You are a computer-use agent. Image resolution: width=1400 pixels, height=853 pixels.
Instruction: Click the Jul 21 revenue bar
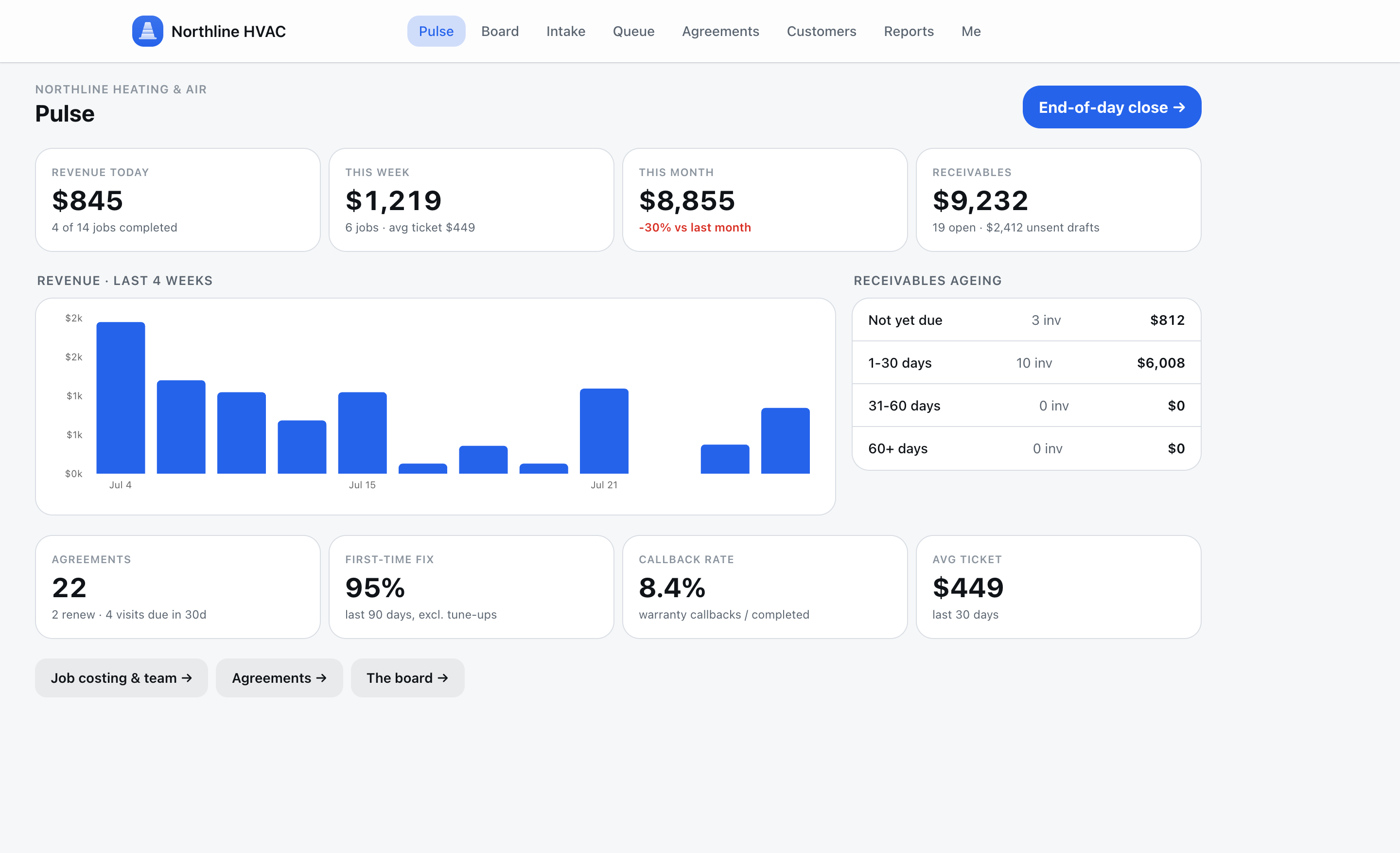604,431
